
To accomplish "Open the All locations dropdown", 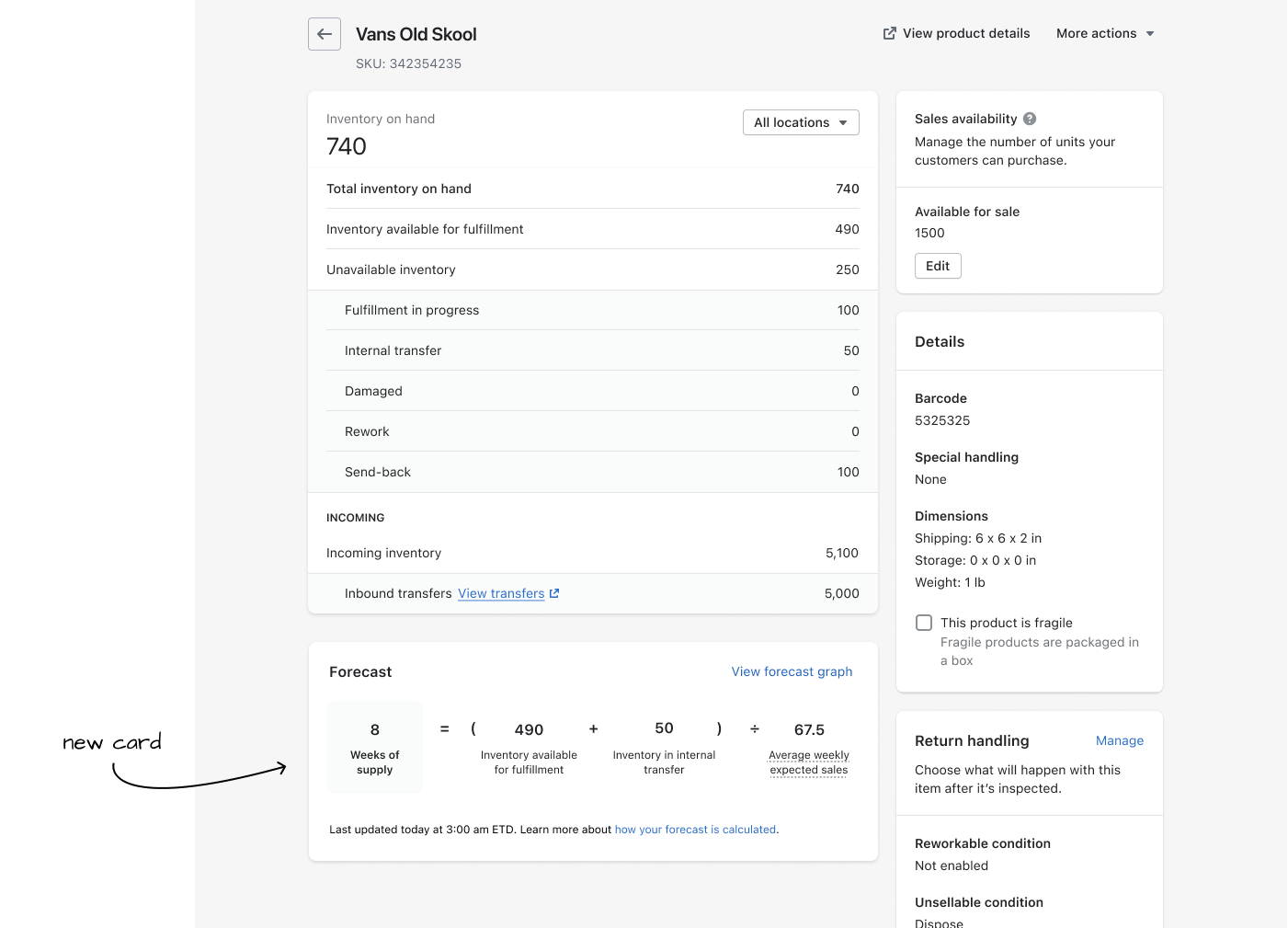I will 800,122.
